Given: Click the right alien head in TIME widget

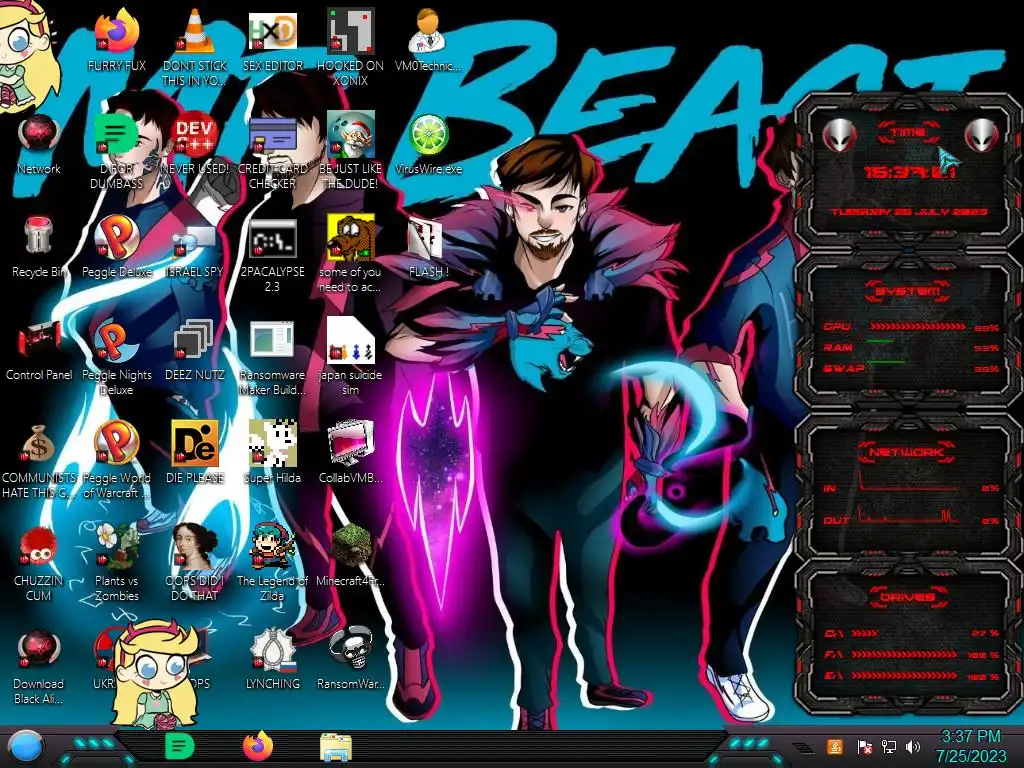Looking at the screenshot, I should (x=982, y=136).
